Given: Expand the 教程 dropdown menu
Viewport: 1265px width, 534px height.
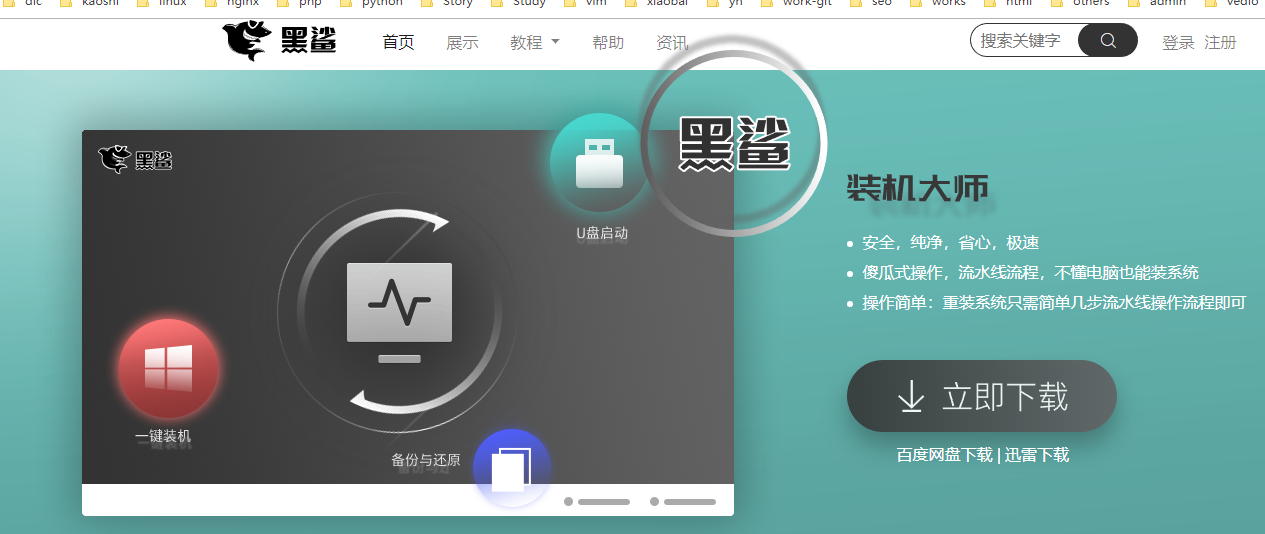Looking at the screenshot, I should click(x=535, y=42).
